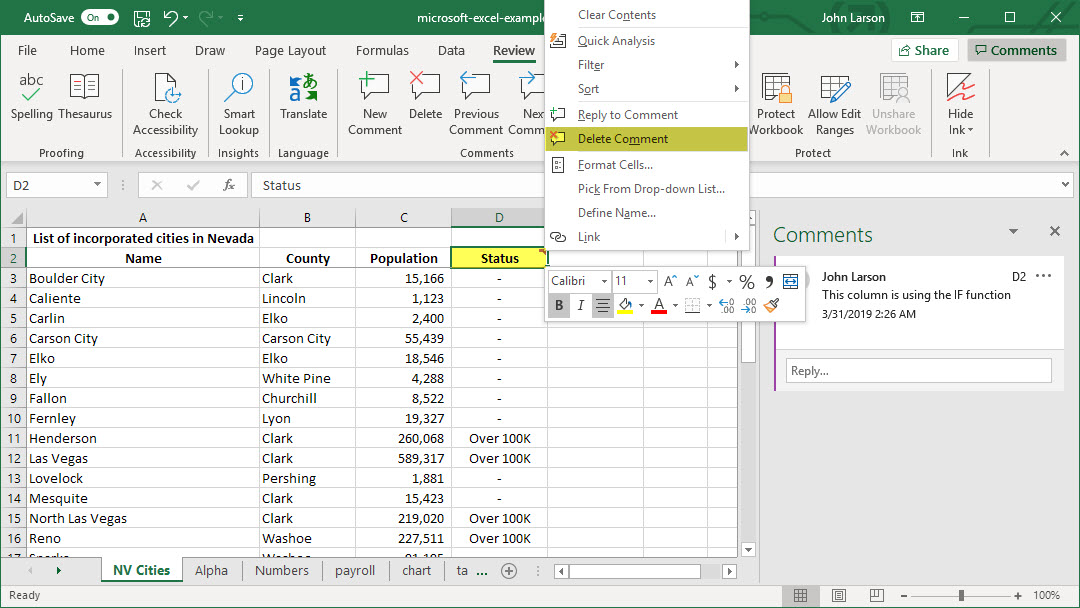1080x608 pixels.
Task: Click the yellow fill color swatch
Action: 625,306
